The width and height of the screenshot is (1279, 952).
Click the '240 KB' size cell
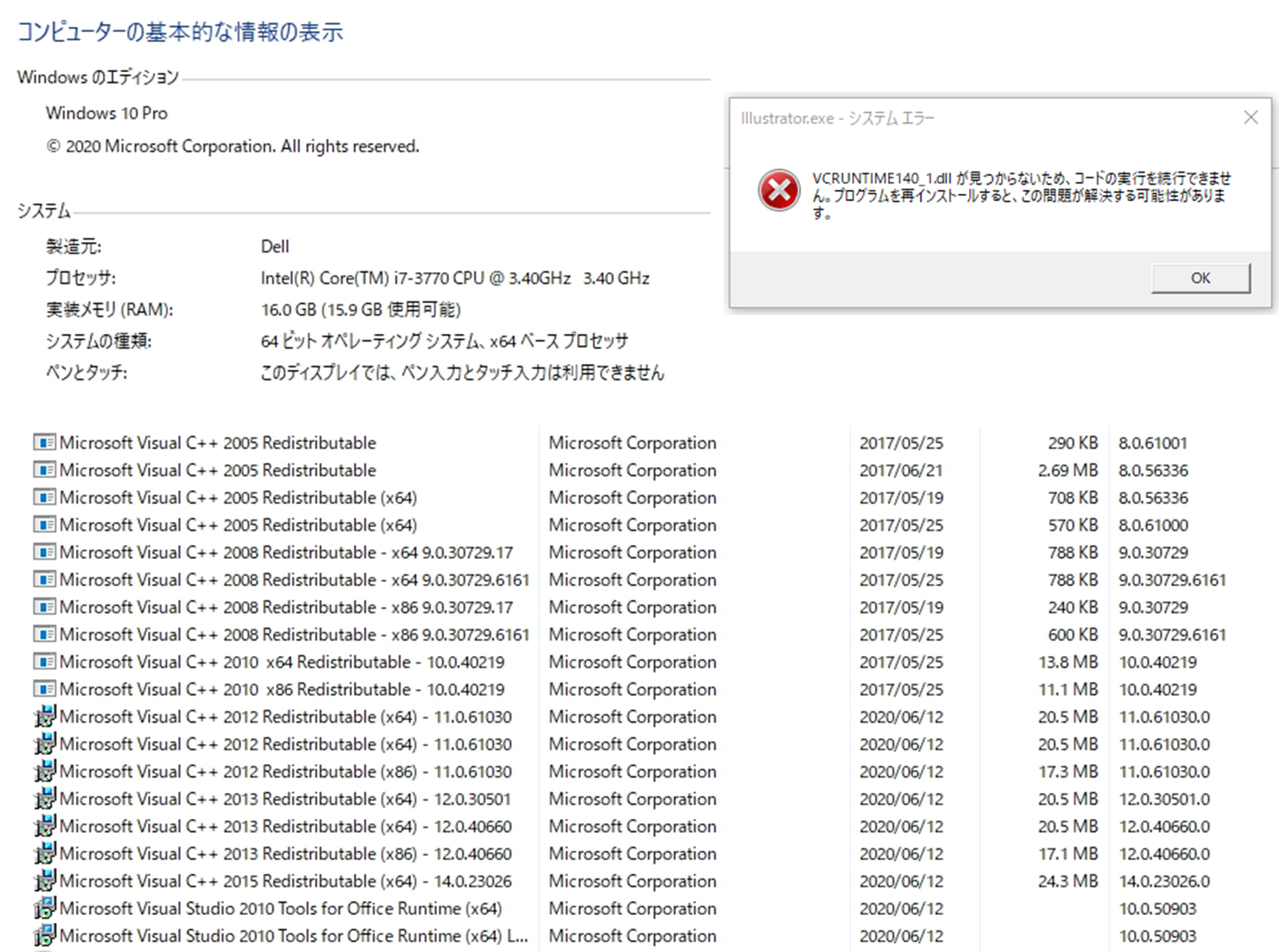coord(1072,608)
